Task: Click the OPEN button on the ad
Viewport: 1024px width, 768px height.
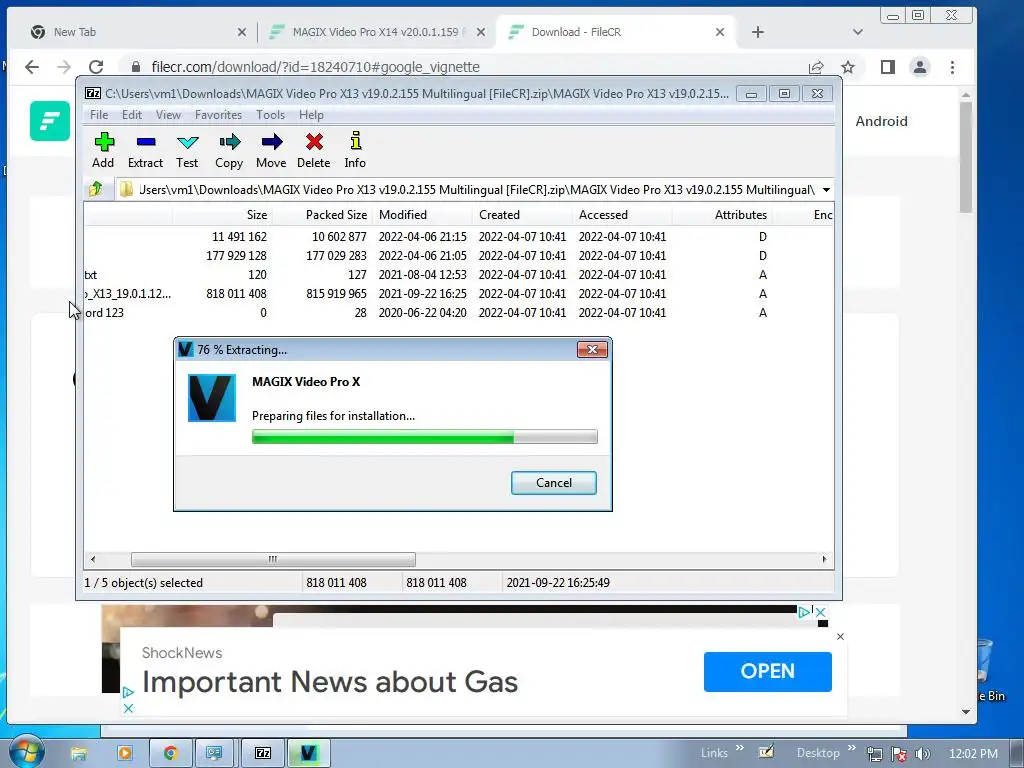Action: click(x=767, y=671)
